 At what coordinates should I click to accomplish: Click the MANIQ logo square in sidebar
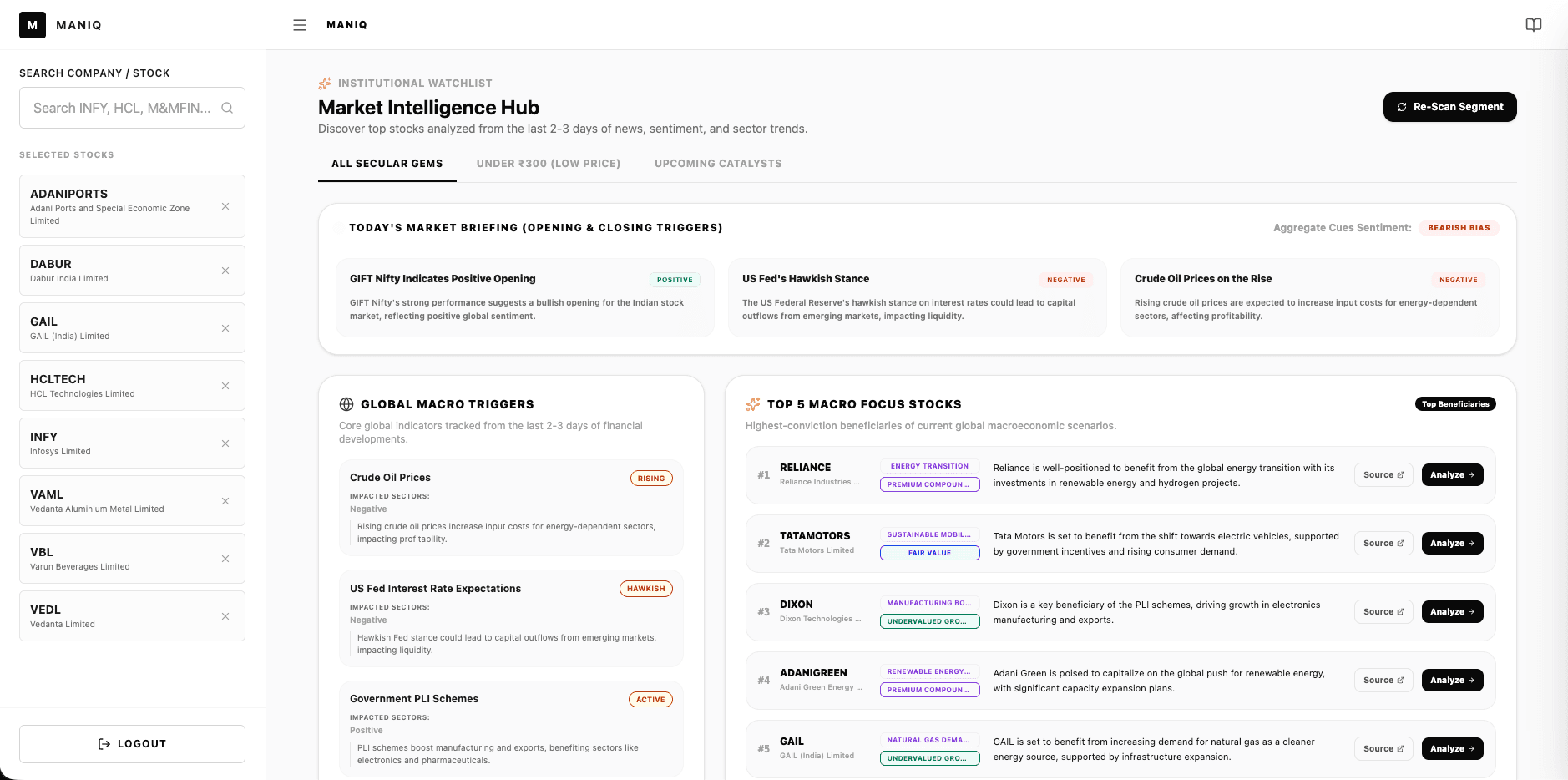click(33, 25)
